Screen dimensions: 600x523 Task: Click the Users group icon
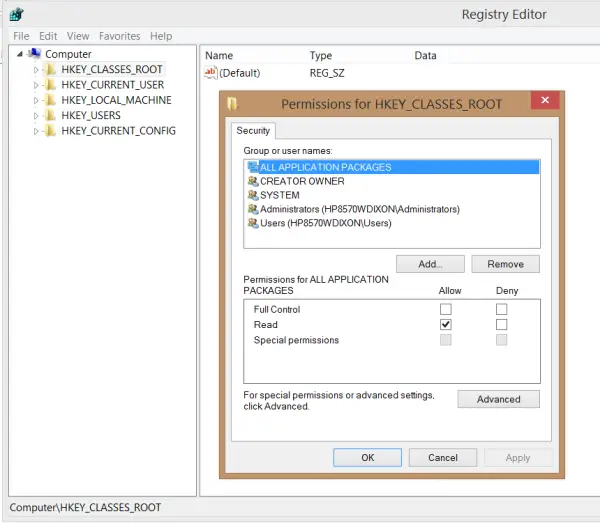click(x=253, y=223)
